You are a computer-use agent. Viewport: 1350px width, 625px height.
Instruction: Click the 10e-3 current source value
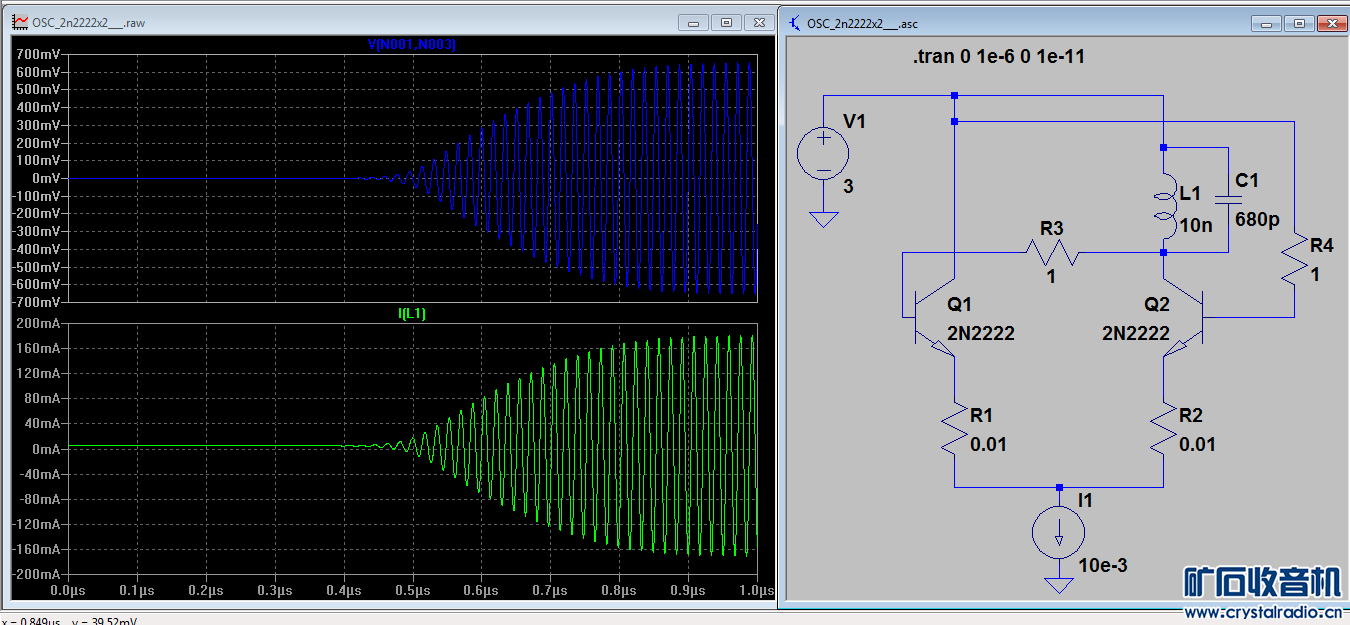click(x=1103, y=565)
